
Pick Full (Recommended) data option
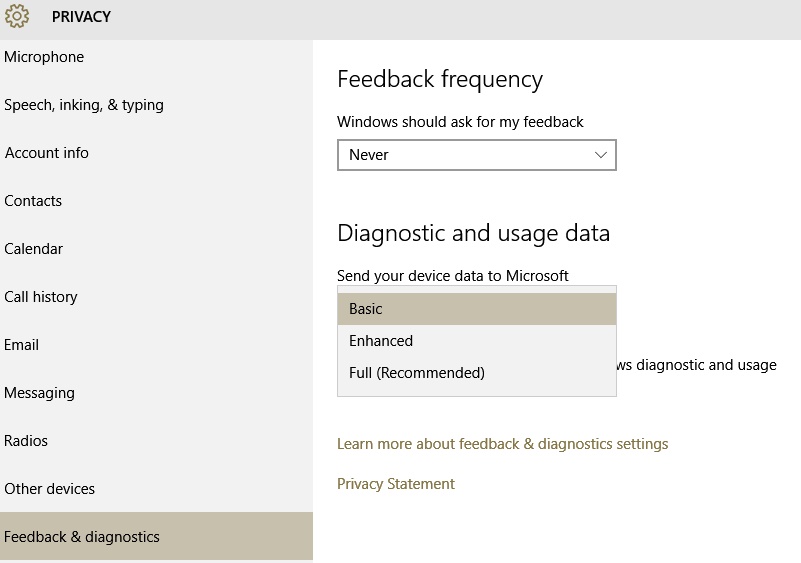click(x=477, y=373)
